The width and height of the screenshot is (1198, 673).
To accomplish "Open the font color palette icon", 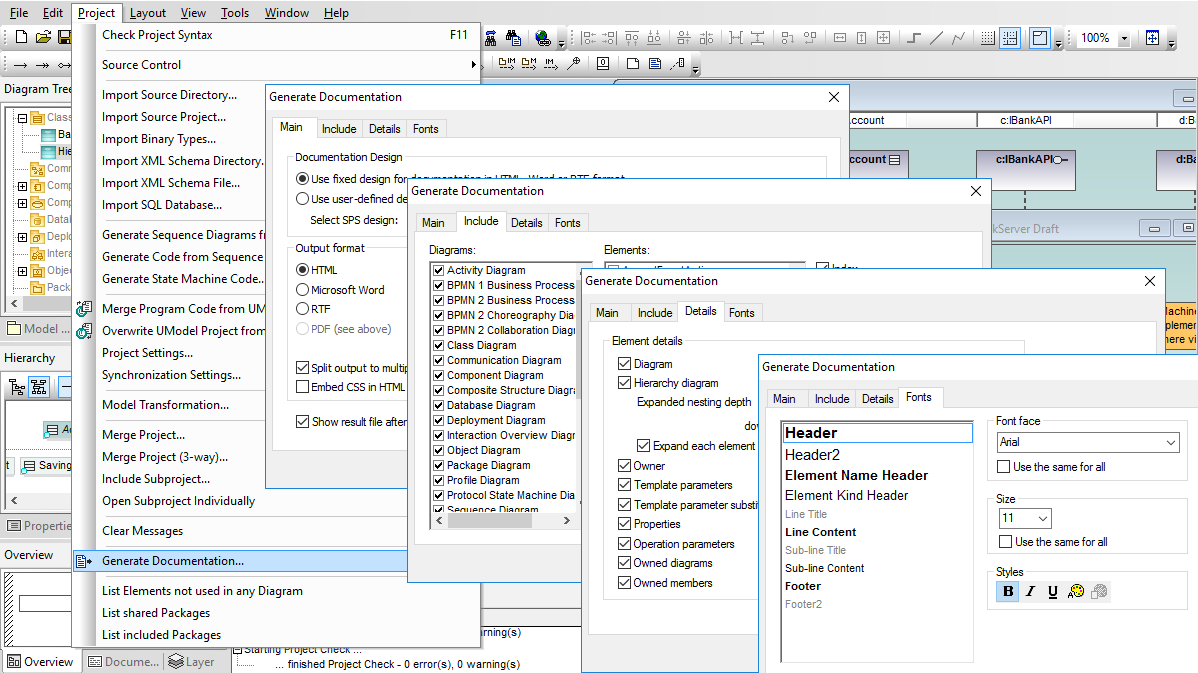I will [x=1076, y=591].
